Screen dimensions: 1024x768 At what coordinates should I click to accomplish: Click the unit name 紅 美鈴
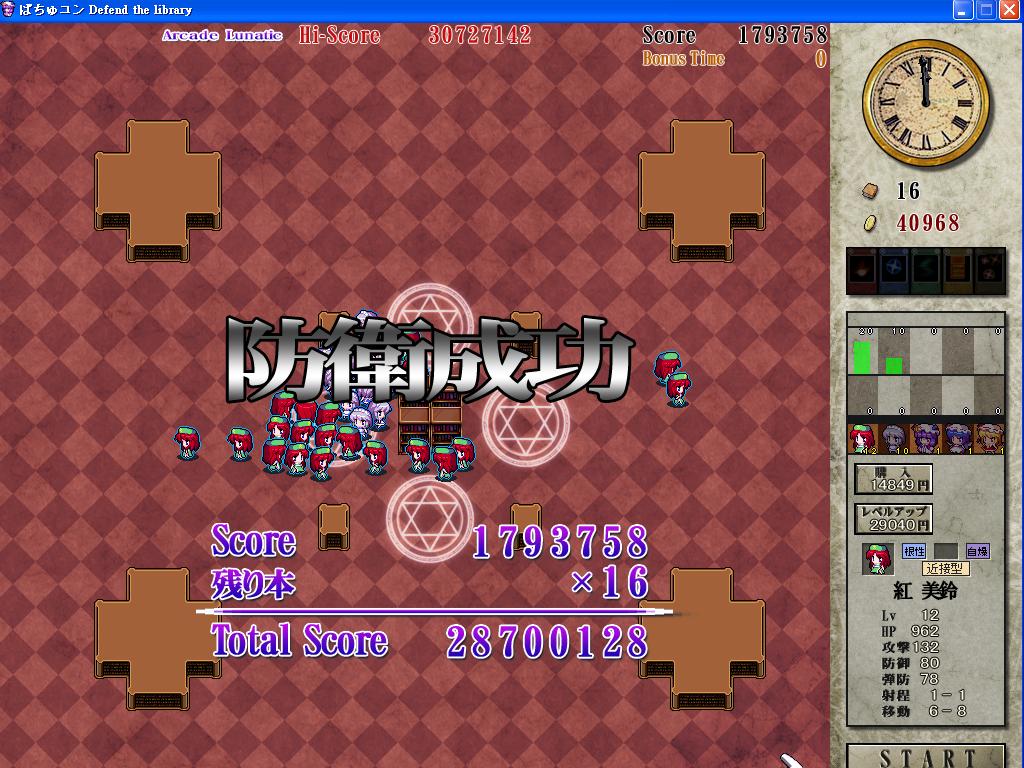pos(925,591)
